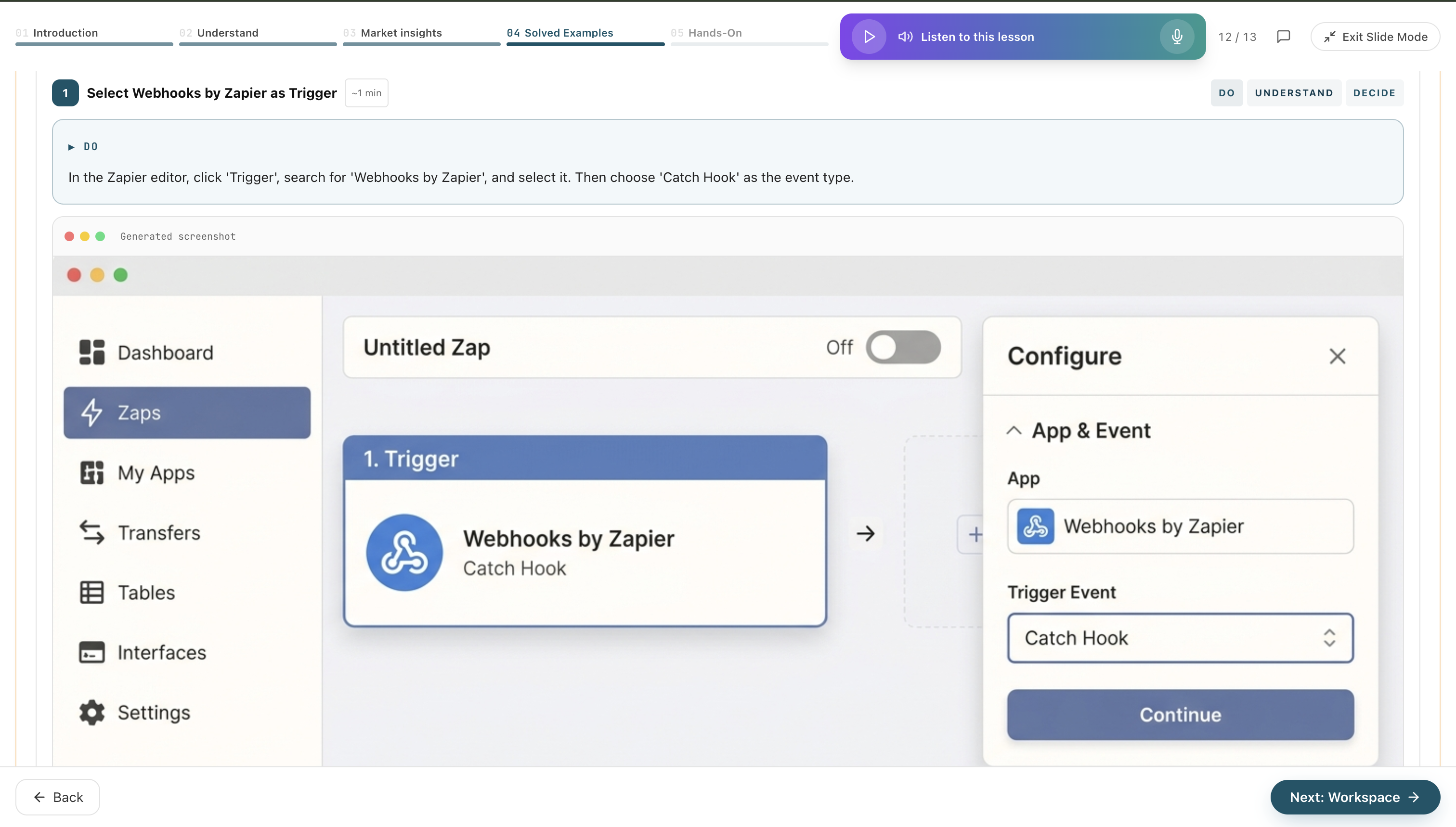Exit Slide Mode

[x=1375, y=37]
